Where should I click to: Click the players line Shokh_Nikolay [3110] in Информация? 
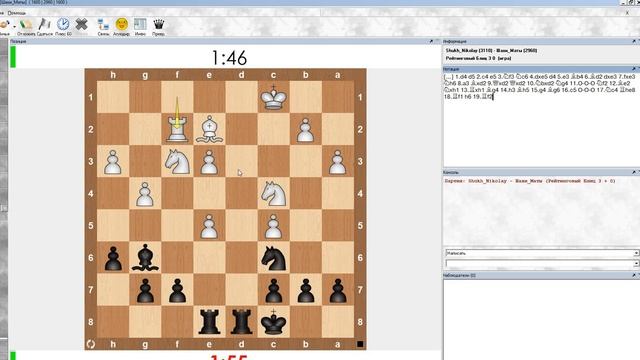pyautogui.click(x=491, y=51)
